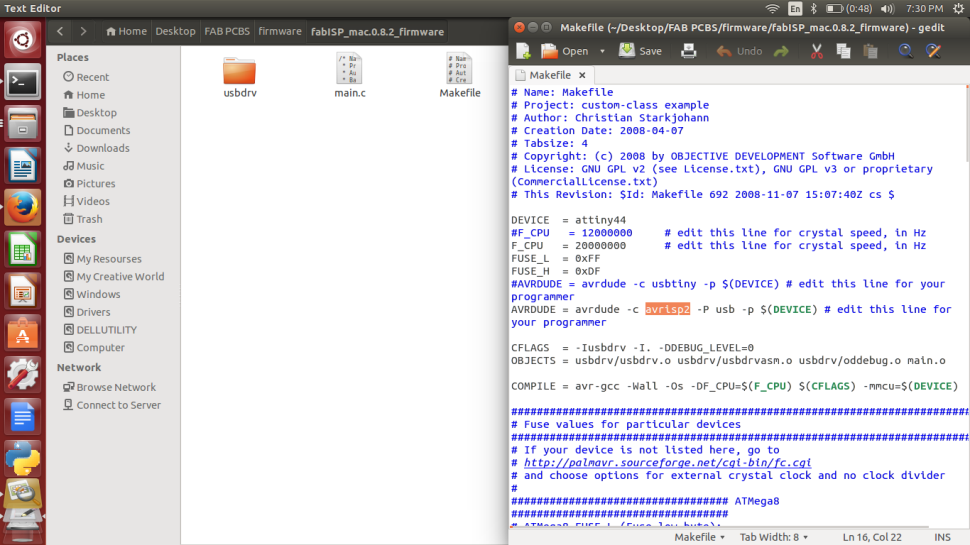Open Home in Places sidebar
Screen dimensions: 970x545
pyautogui.click(x=84, y=95)
